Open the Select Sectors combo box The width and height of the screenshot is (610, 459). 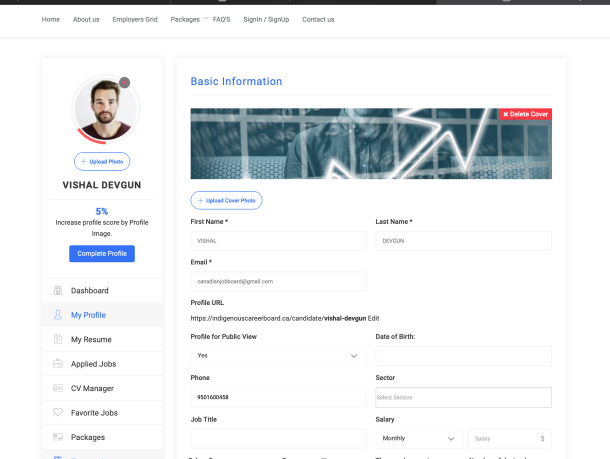(x=463, y=397)
